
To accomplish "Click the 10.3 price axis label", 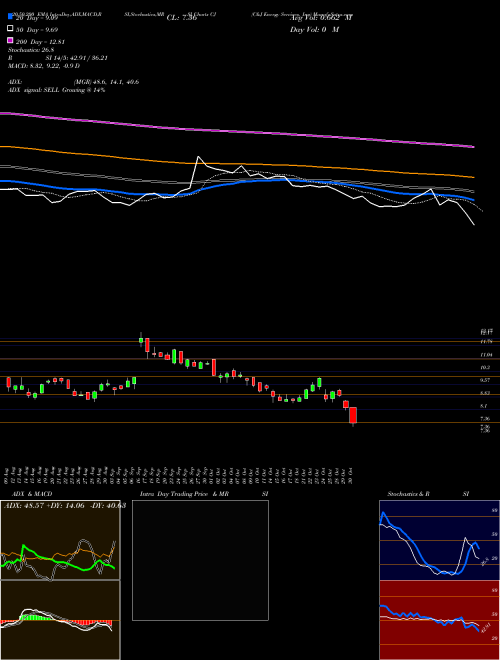I will 485,367.
